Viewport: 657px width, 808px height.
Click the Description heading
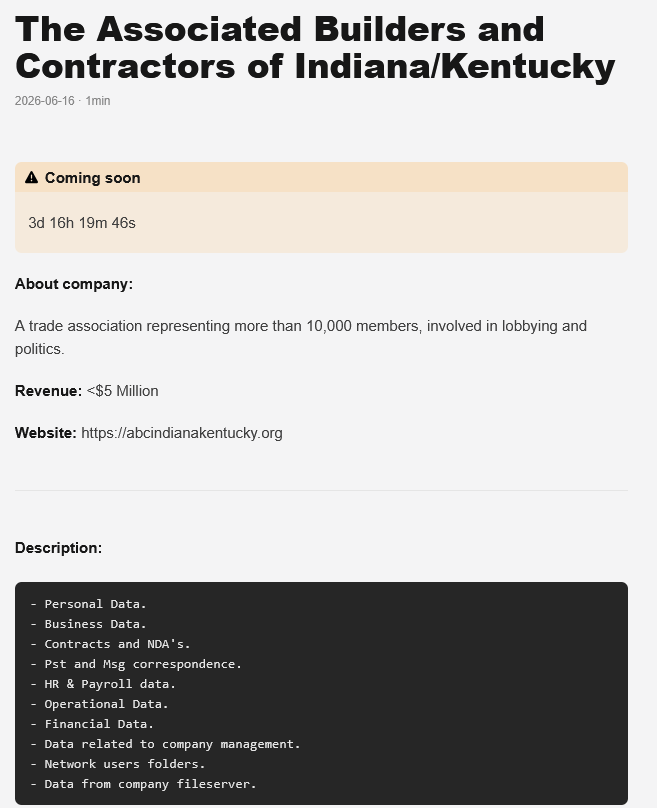[x=58, y=548]
